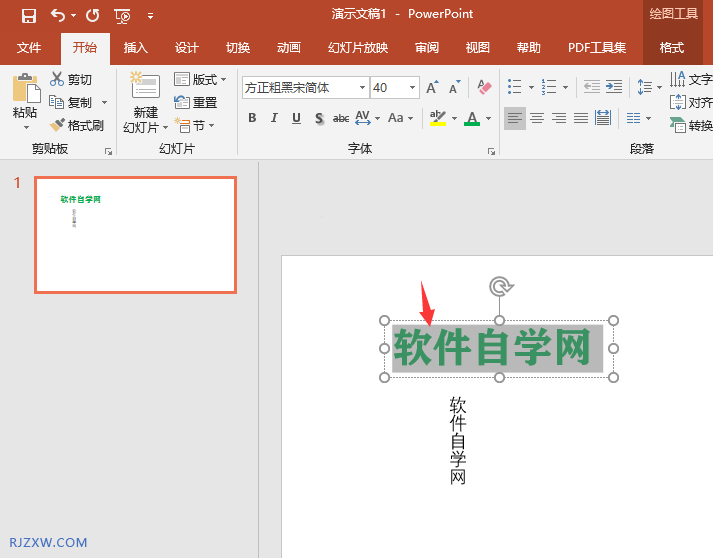Toggle Italic formatting
The width and height of the screenshot is (713, 558).
[274, 118]
